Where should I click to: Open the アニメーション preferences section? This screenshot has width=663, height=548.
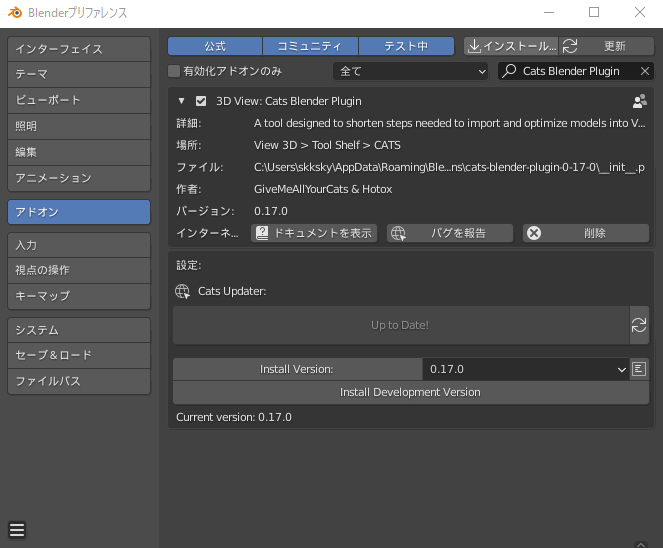(79, 178)
